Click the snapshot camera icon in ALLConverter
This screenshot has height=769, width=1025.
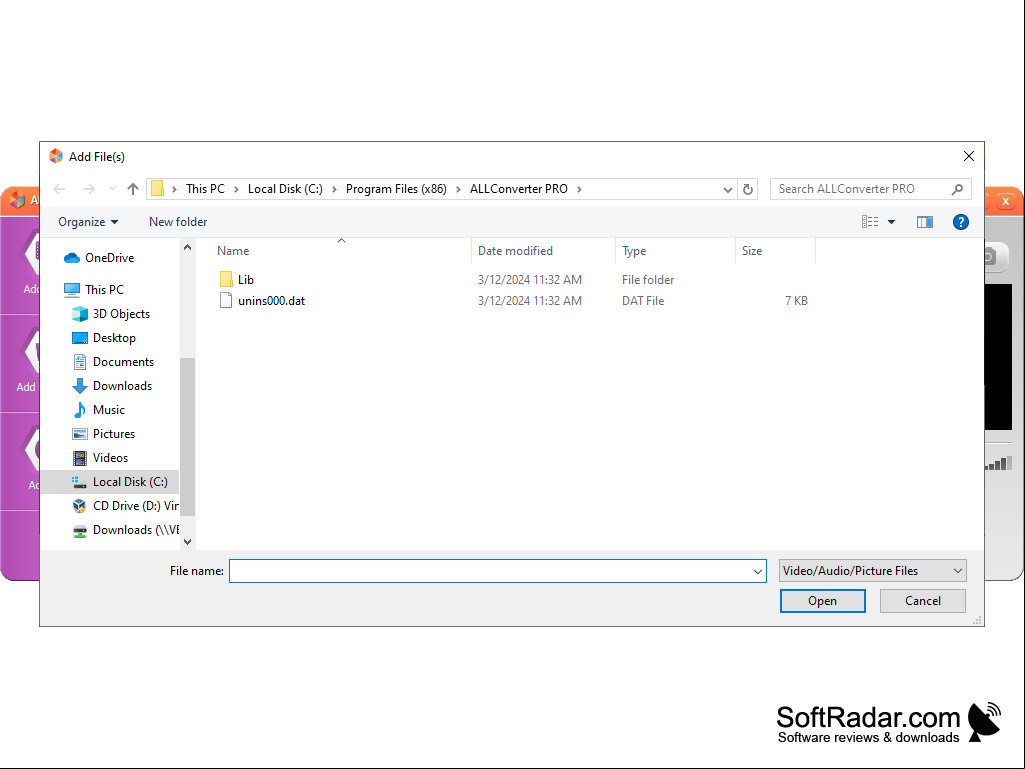click(990, 256)
